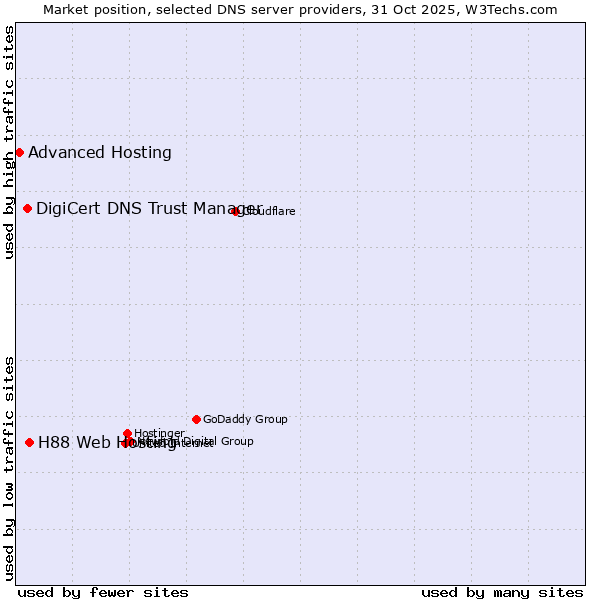Click the 'used by many sites' axis label
600x600 pixels.
pyautogui.click(x=502, y=592)
